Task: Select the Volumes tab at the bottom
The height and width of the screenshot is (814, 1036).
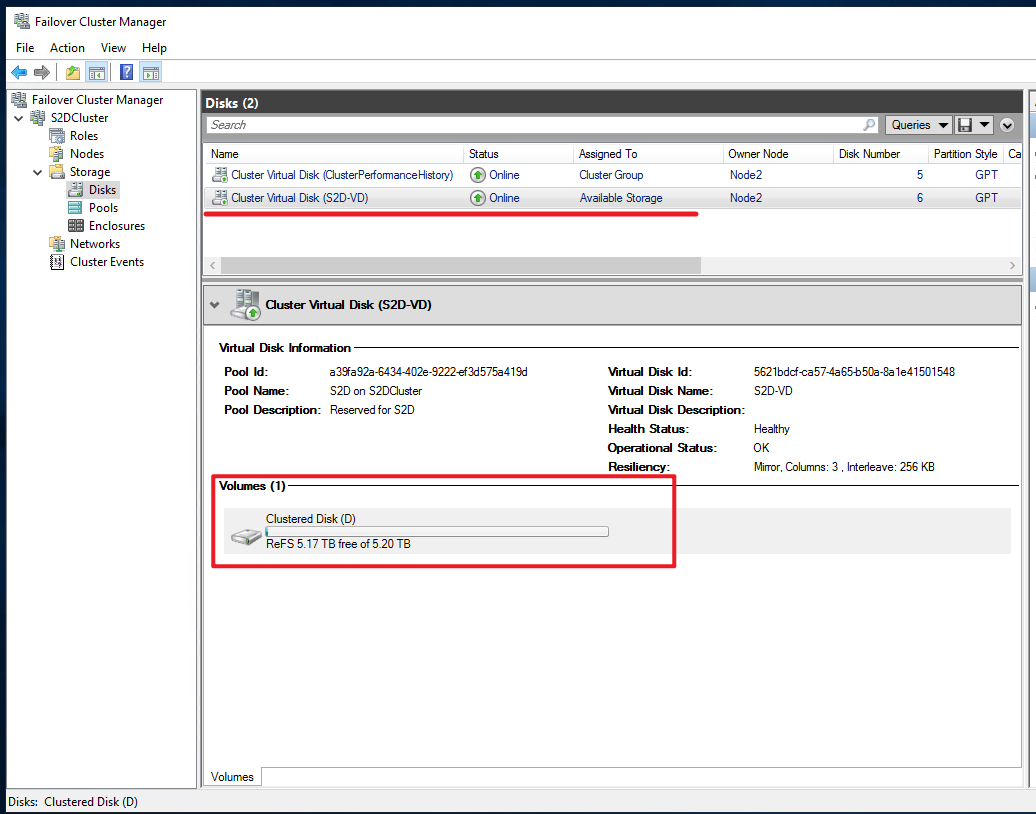Action: click(x=232, y=777)
